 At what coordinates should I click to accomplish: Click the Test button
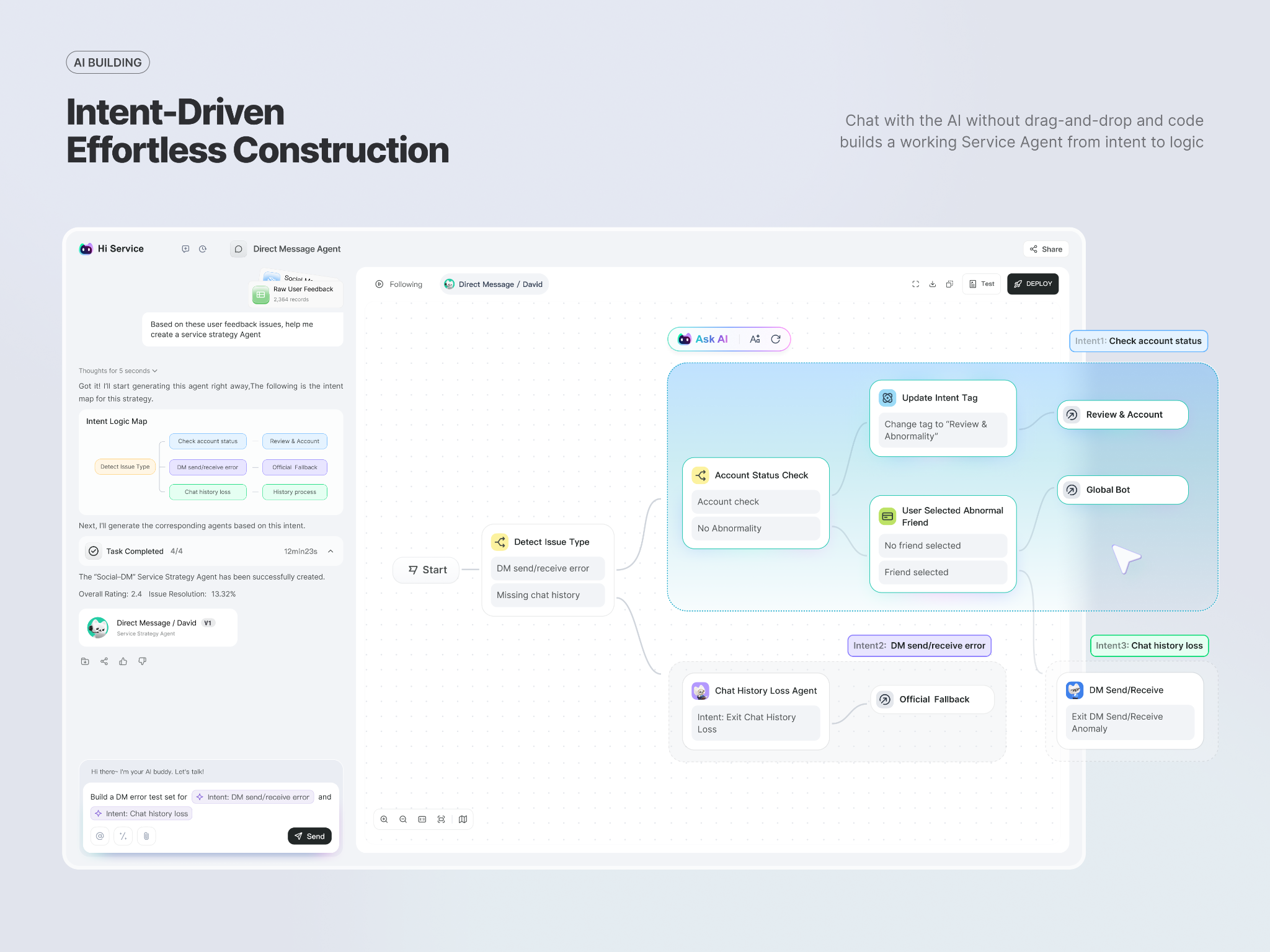(x=981, y=284)
